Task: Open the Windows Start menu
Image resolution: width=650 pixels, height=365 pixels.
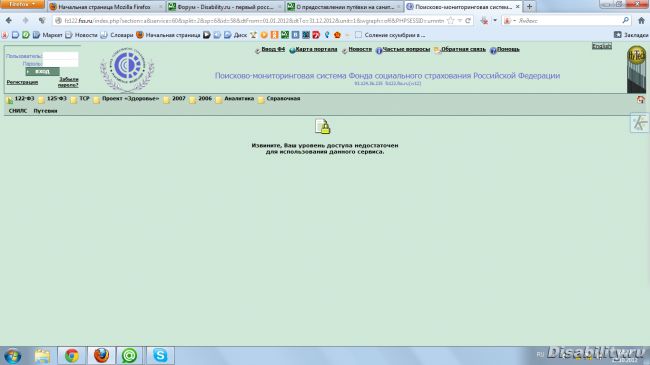Action: 12,356
